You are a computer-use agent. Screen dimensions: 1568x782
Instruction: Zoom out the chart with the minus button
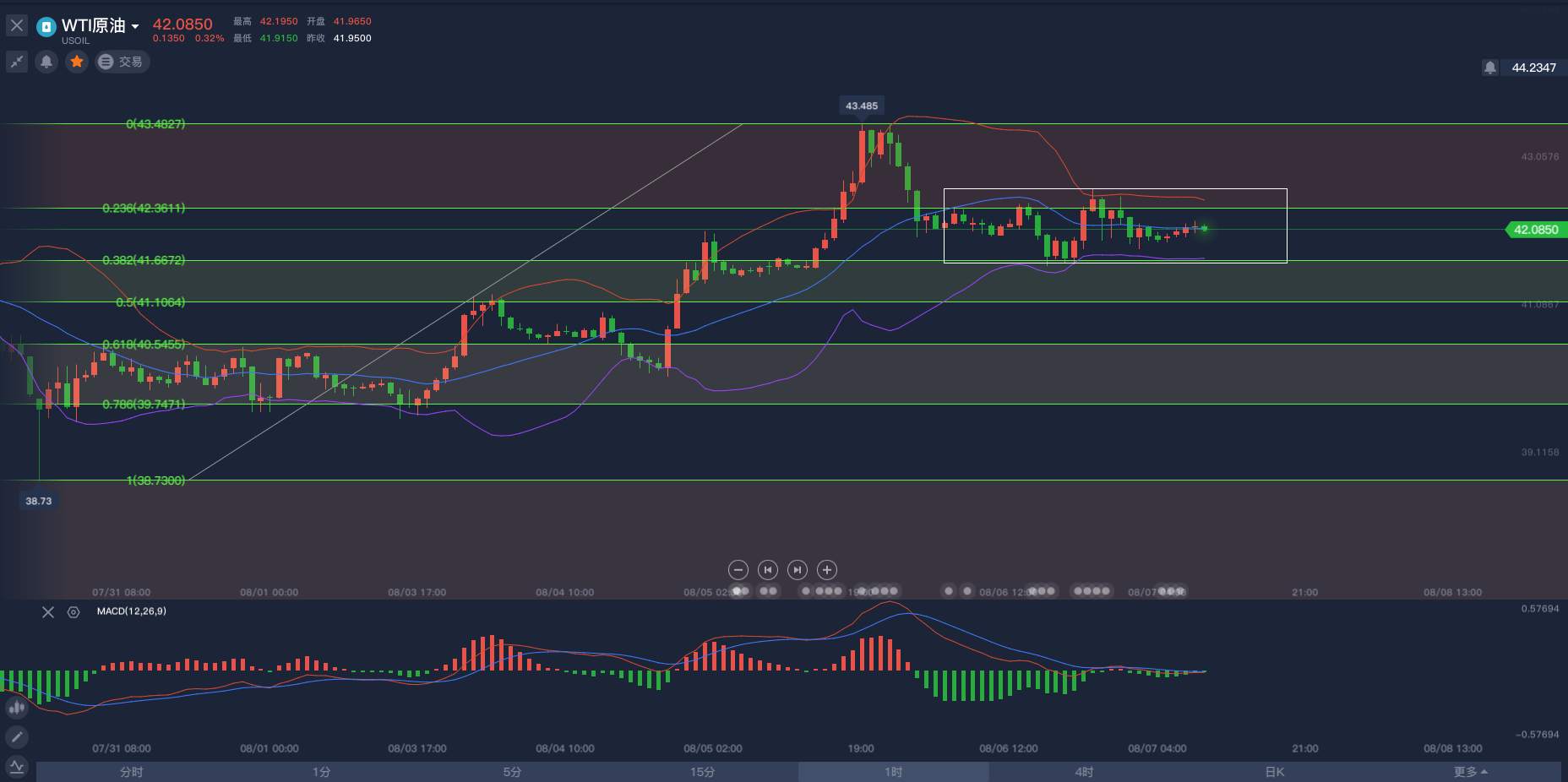click(x=738, y=570)
